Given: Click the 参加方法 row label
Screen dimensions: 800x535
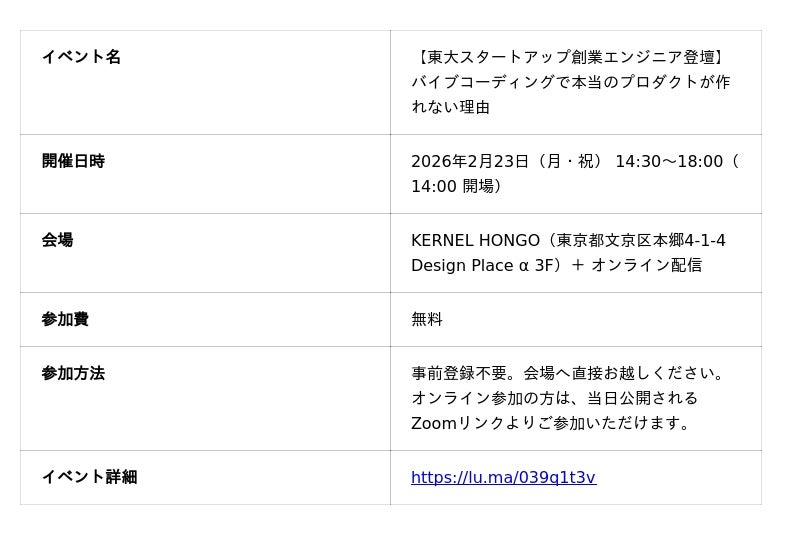Looking at the screenshot, I should tap(73, 373).
